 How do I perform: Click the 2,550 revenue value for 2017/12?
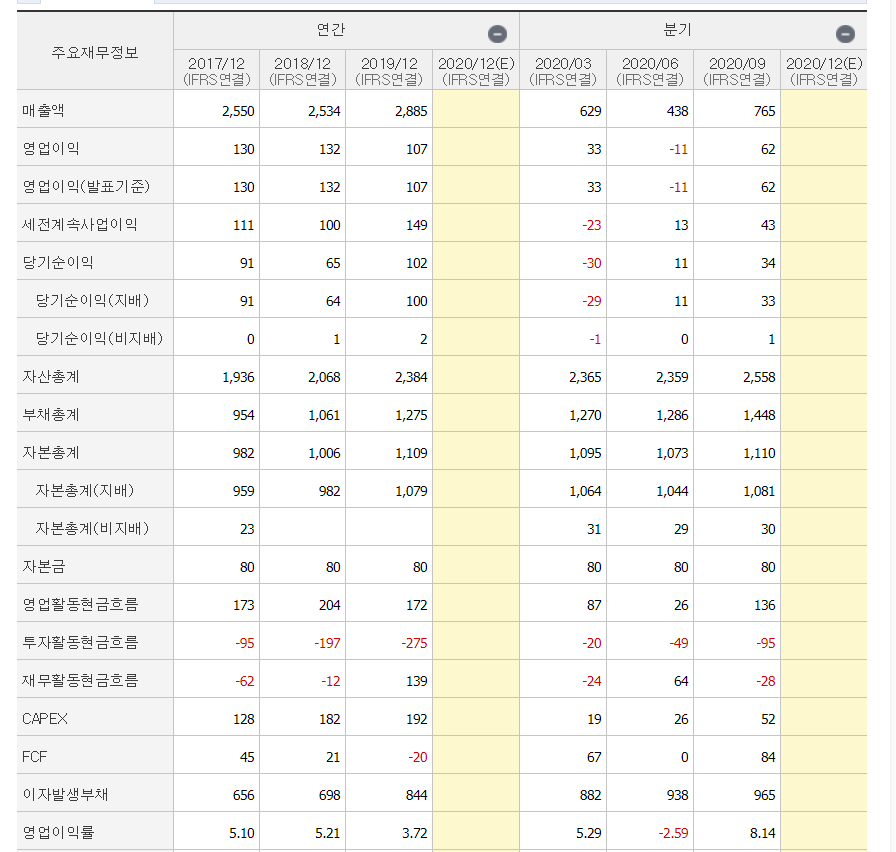(238, 111)
